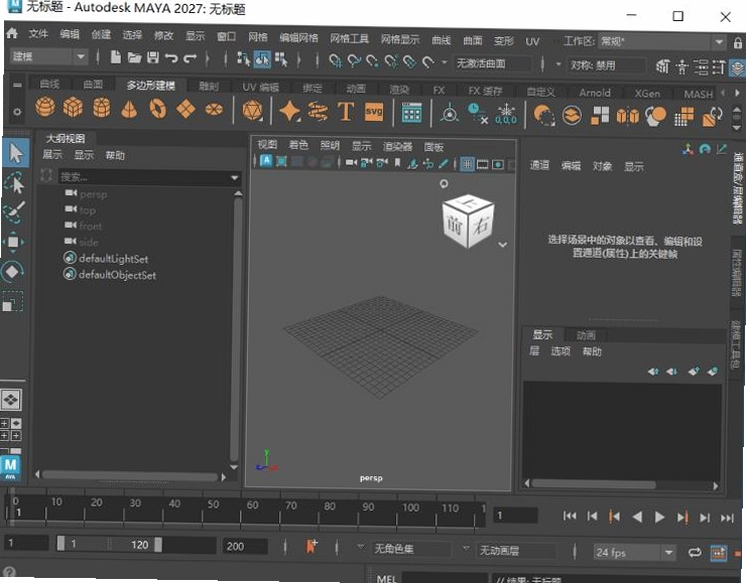Toggle the film gate viewport icon
746x583 pixels.
tap(482, 165)
